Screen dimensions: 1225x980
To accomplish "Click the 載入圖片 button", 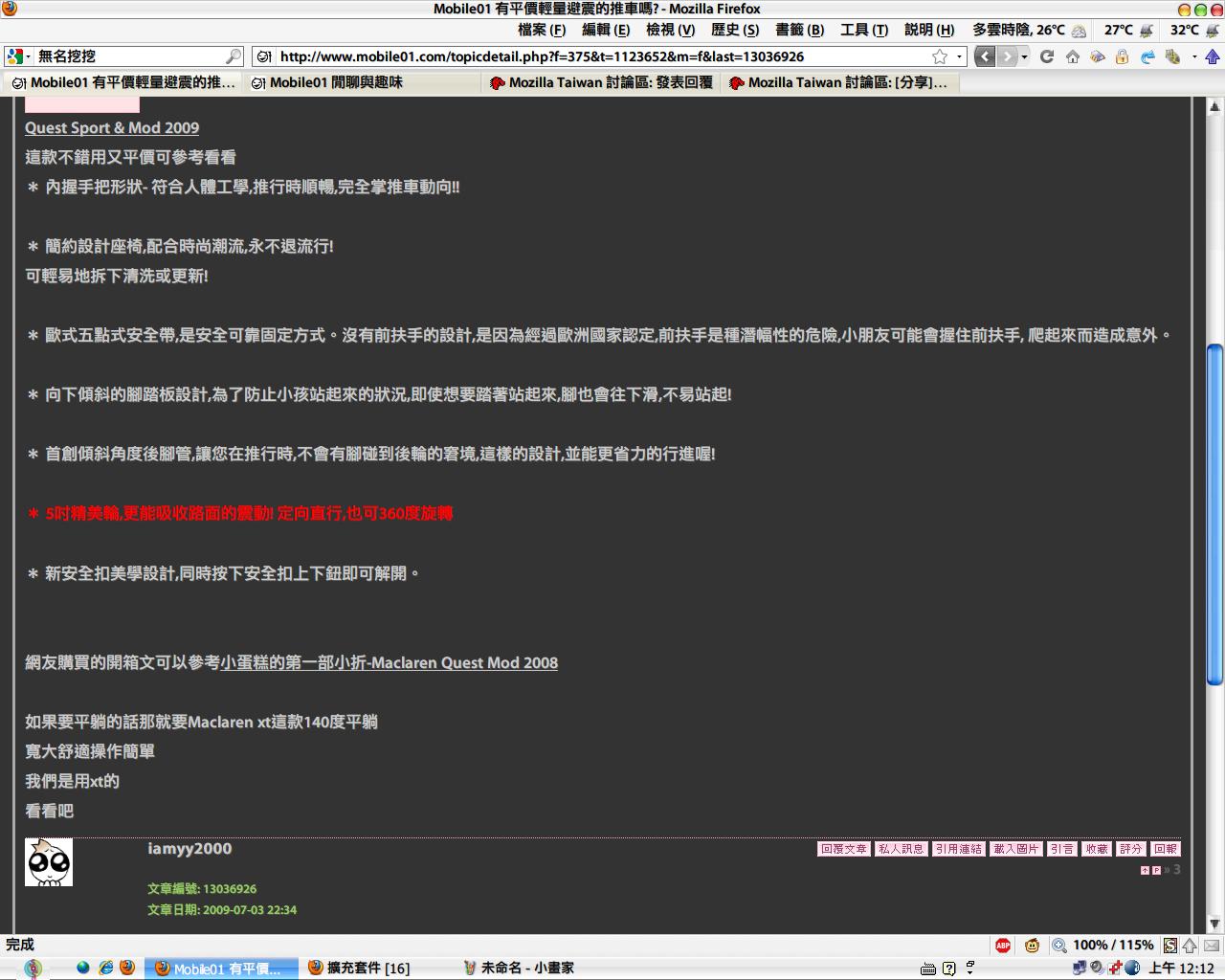I will tap(1016, 849).
